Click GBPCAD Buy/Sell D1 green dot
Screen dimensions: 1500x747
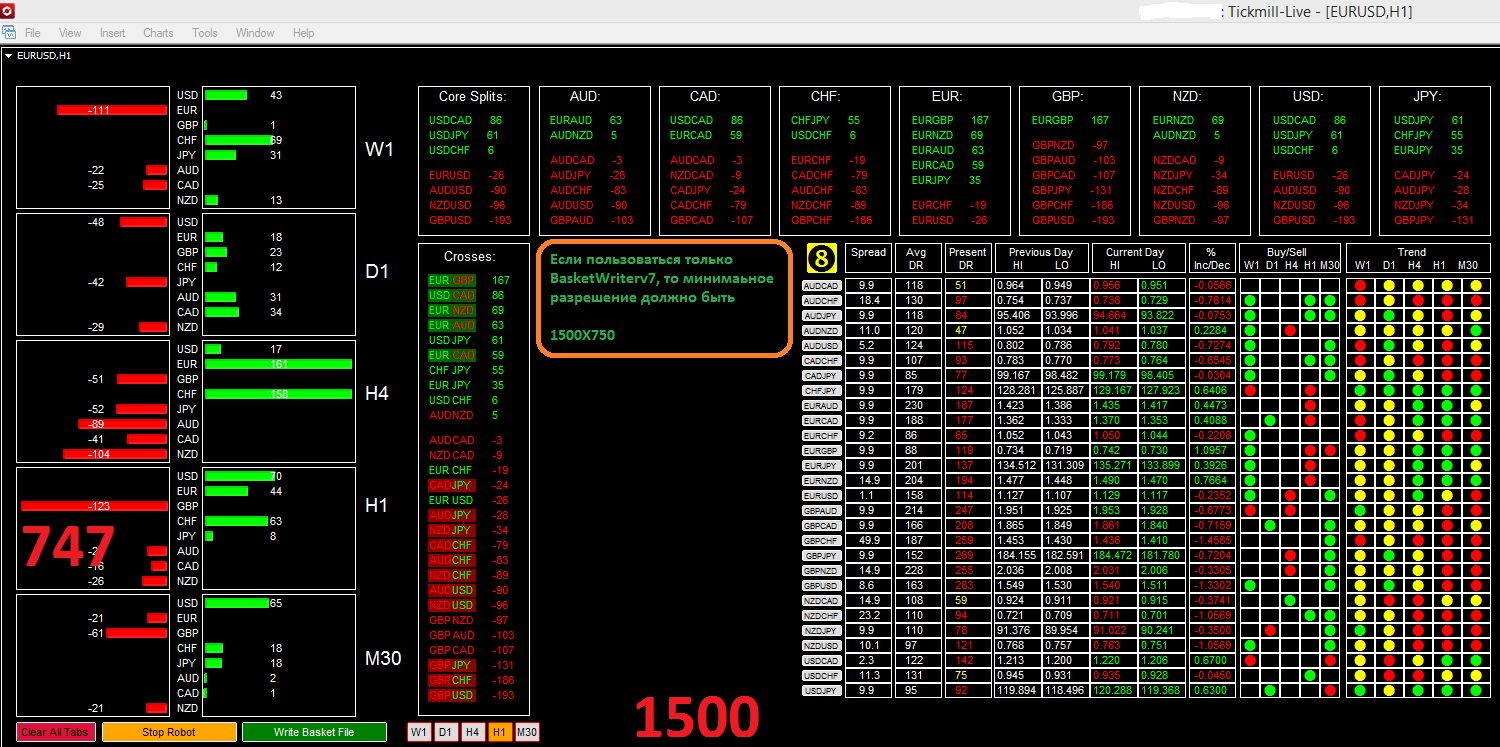click(1270, 525)
